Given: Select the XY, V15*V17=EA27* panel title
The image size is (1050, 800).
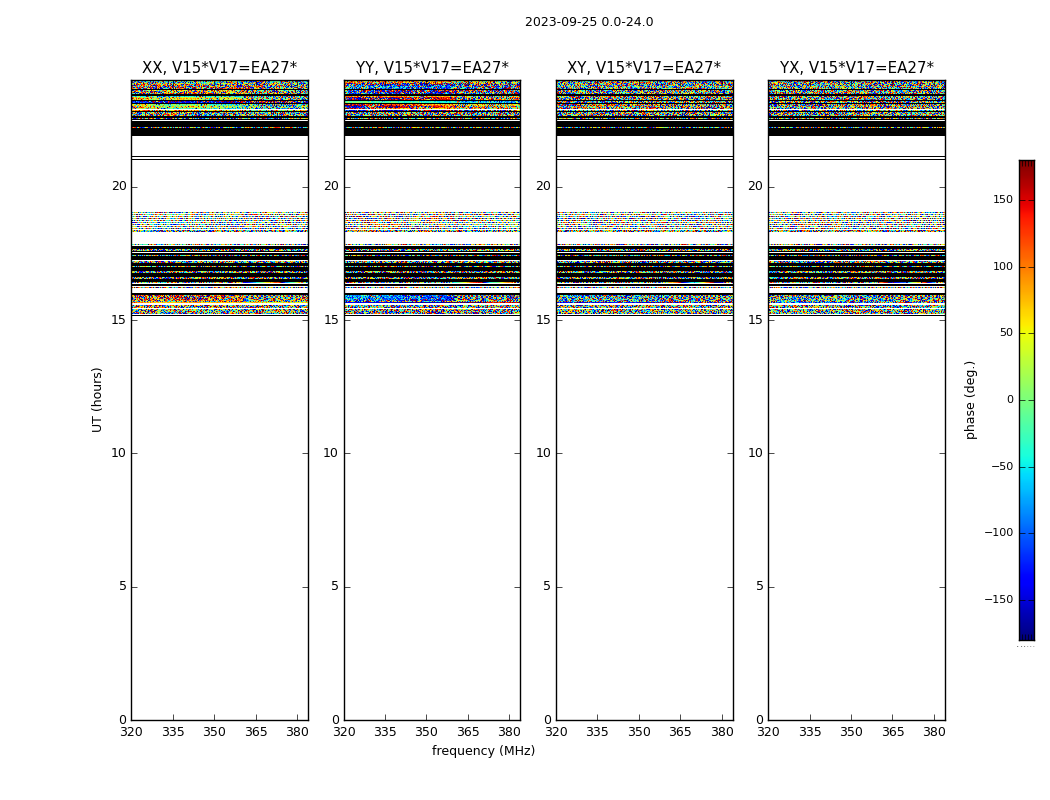Looking at the screenshot, I should tap(644, 68).
